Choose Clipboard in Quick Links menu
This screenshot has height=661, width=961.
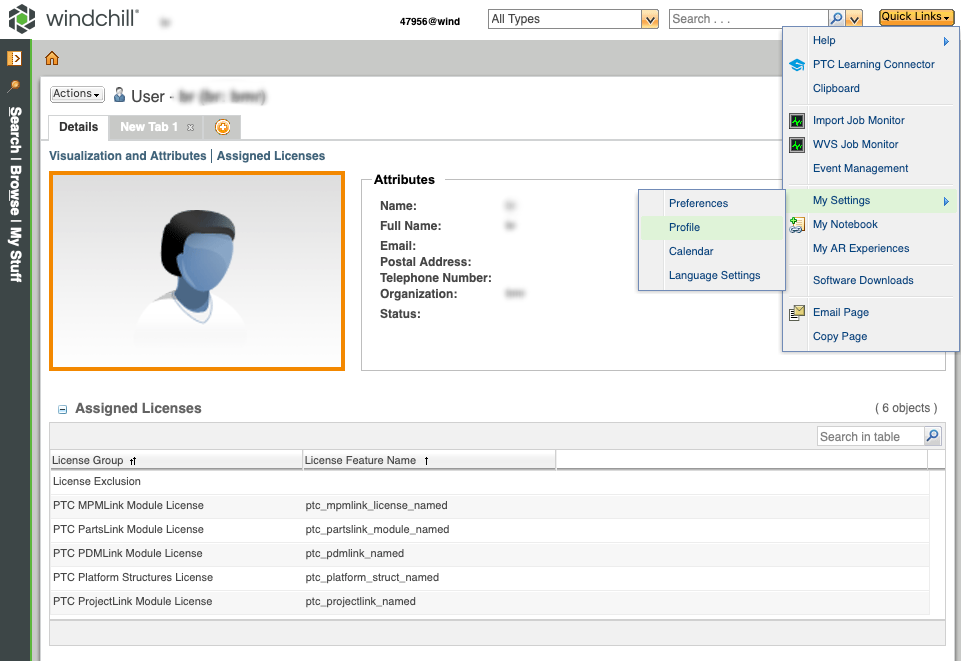[835, 88]
